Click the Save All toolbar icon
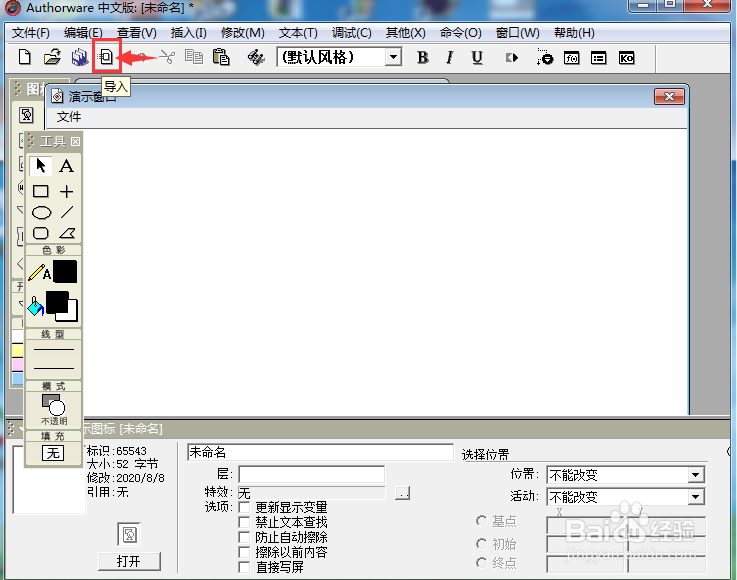Image resolution: width=737 pixels, height=580 pixels. click(x=79, y=57)
